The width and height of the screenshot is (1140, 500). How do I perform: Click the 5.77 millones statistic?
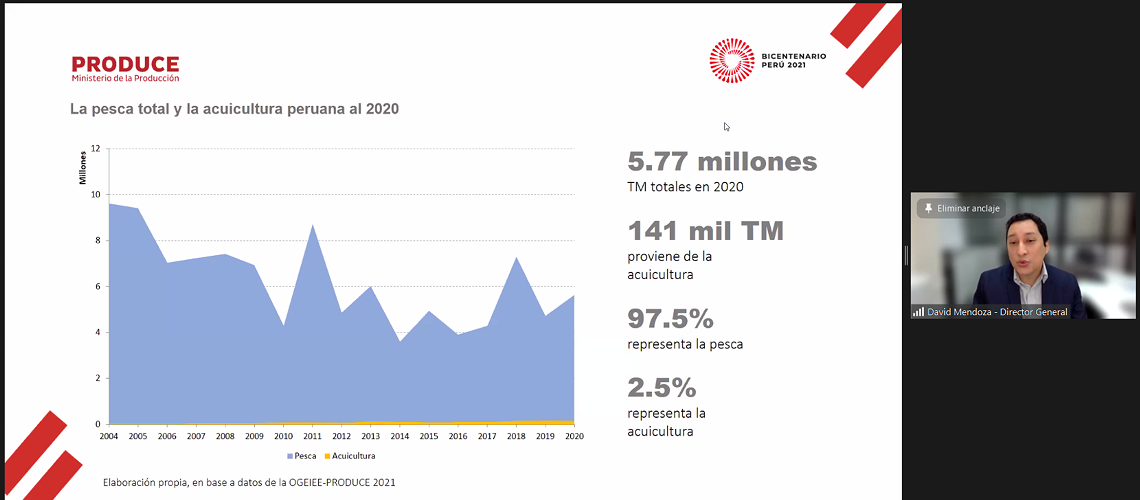pos(722,162)
